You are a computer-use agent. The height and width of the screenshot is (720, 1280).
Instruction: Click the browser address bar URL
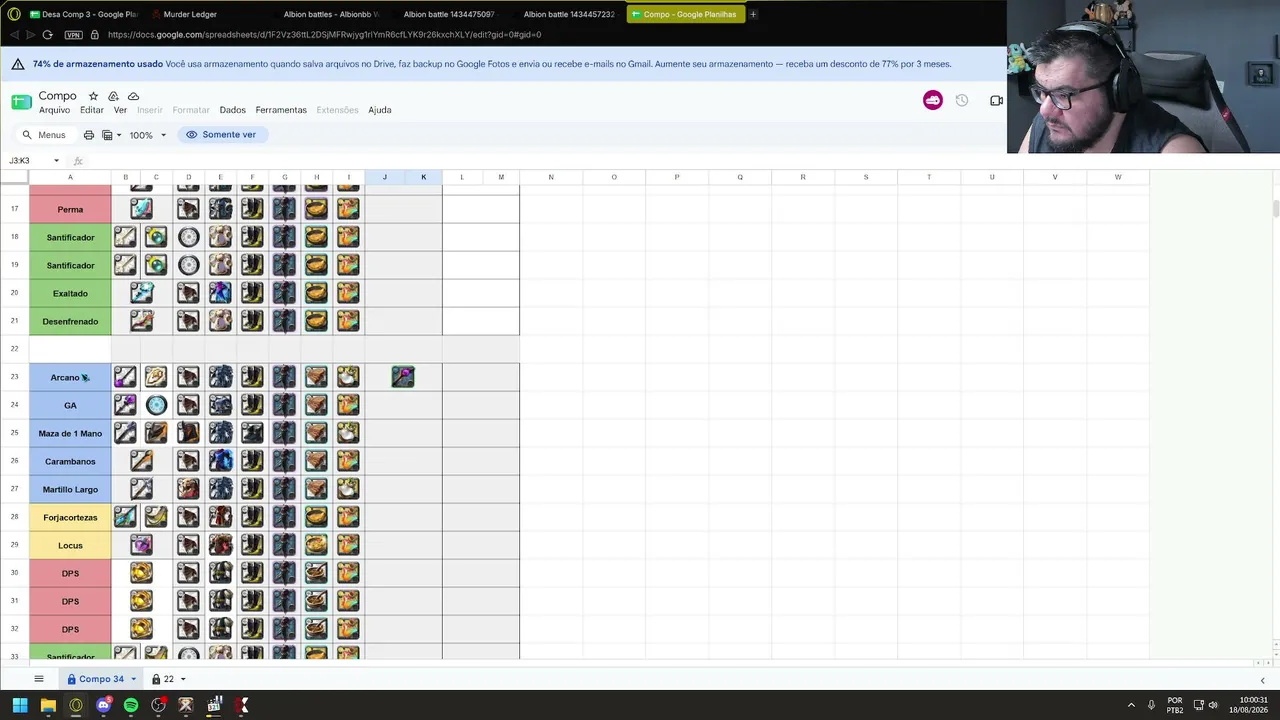(324, 35)
